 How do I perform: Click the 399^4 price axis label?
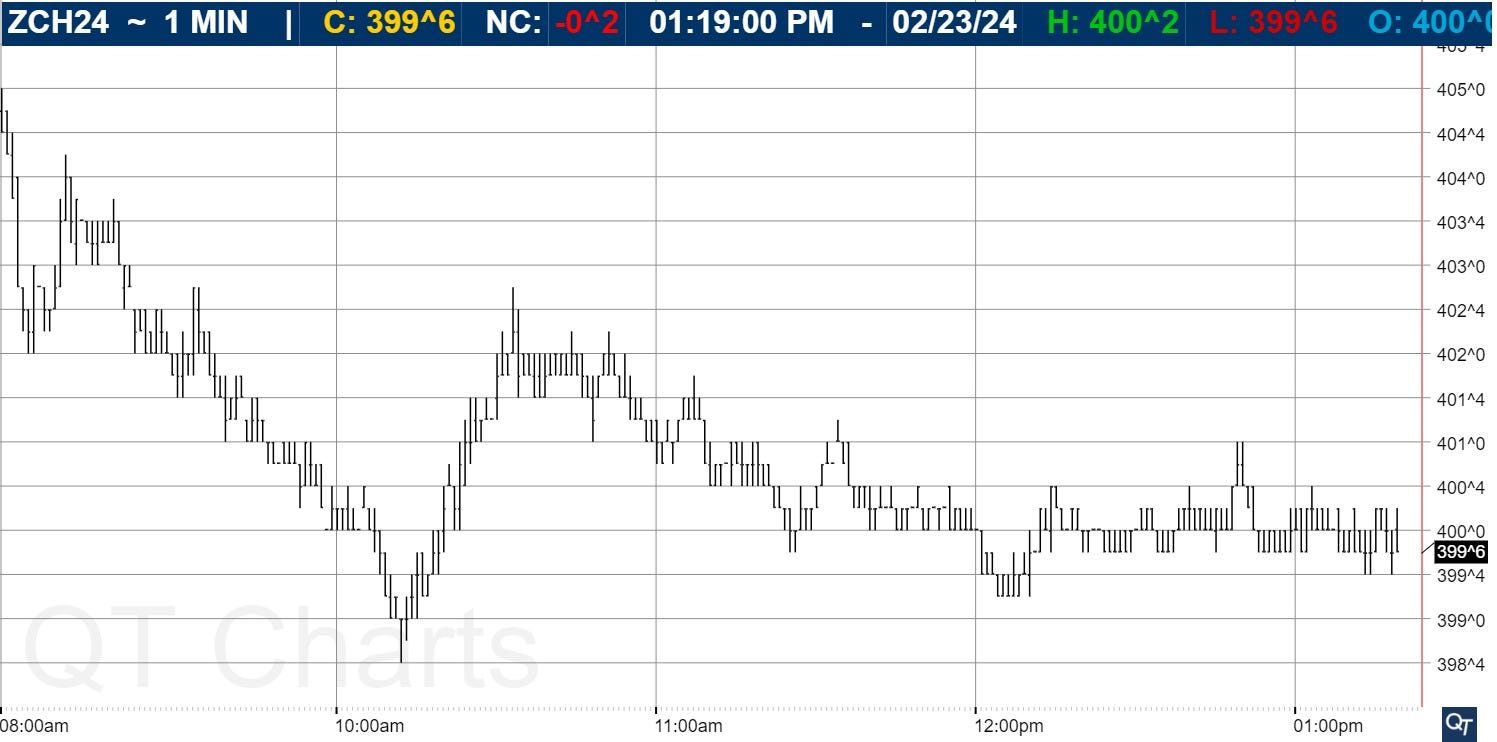pyautogui.click(x=1459, y=576)
